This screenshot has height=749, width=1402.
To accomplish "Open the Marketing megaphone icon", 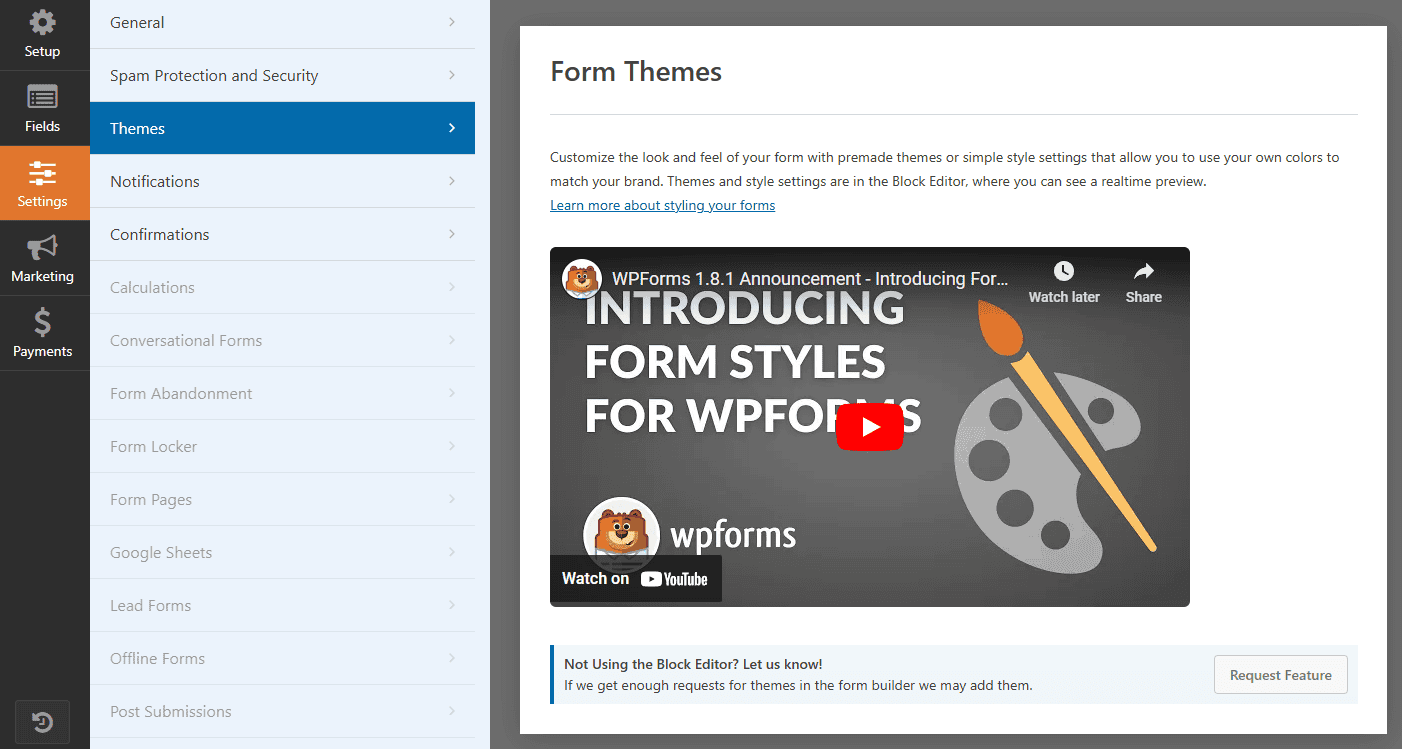I will click(42, 247).
